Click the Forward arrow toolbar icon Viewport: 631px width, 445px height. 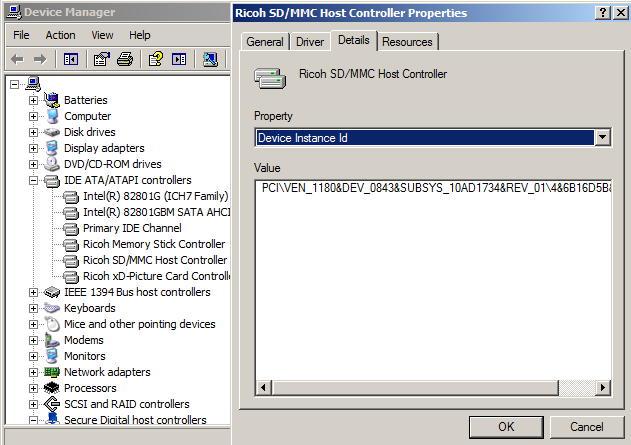[x=40, y=60]
